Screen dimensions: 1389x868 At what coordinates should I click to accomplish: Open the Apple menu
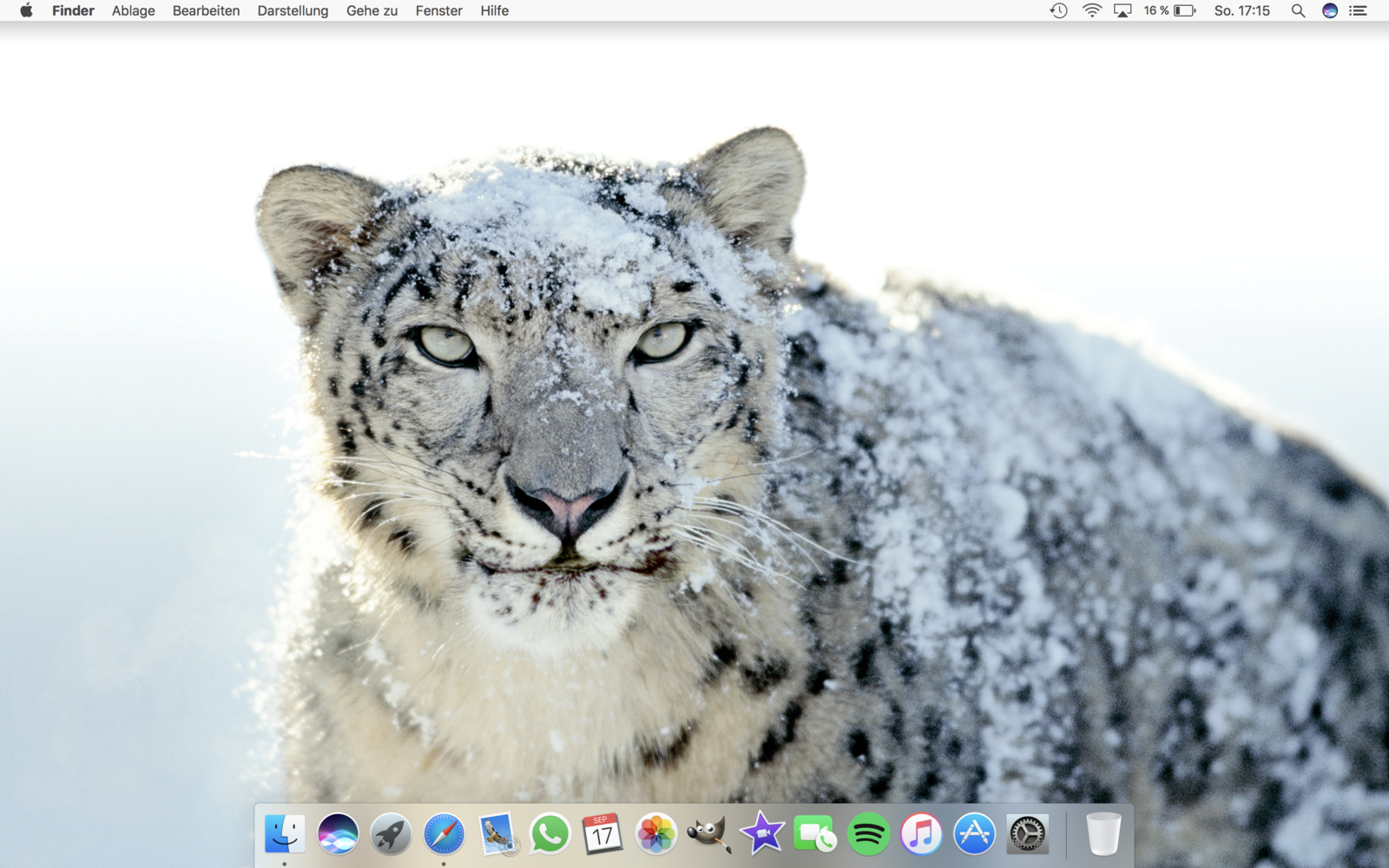tap(26, 10)
